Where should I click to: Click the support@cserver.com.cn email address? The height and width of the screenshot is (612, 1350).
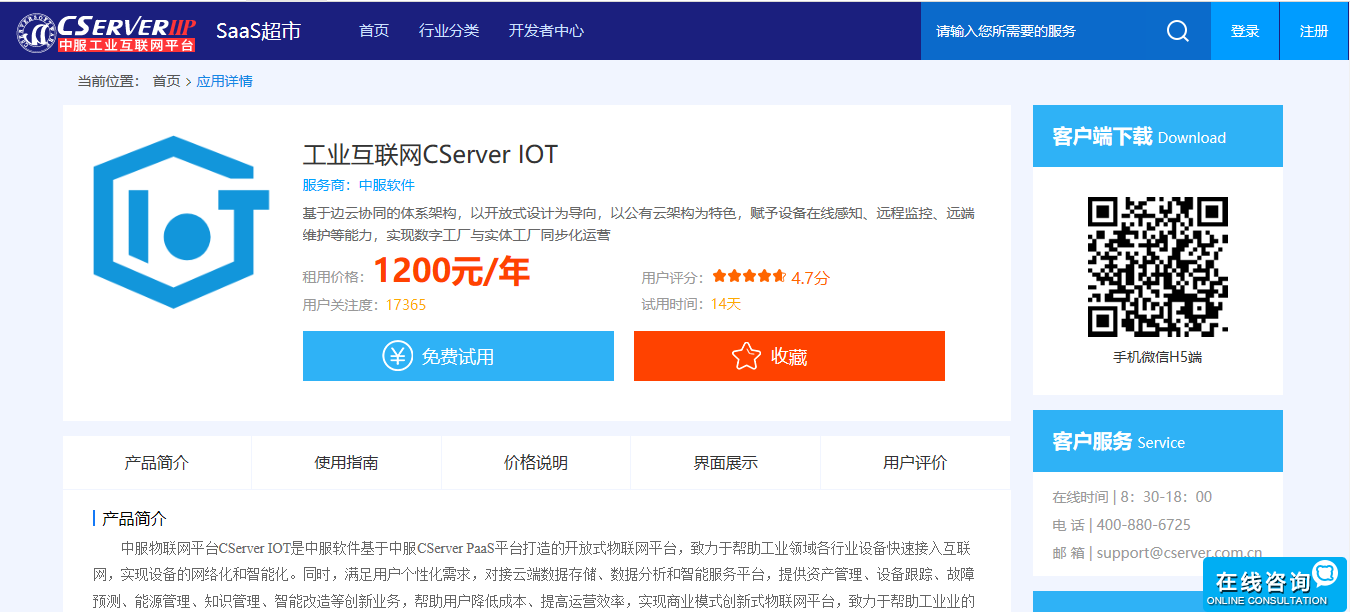coord(1180,552)
